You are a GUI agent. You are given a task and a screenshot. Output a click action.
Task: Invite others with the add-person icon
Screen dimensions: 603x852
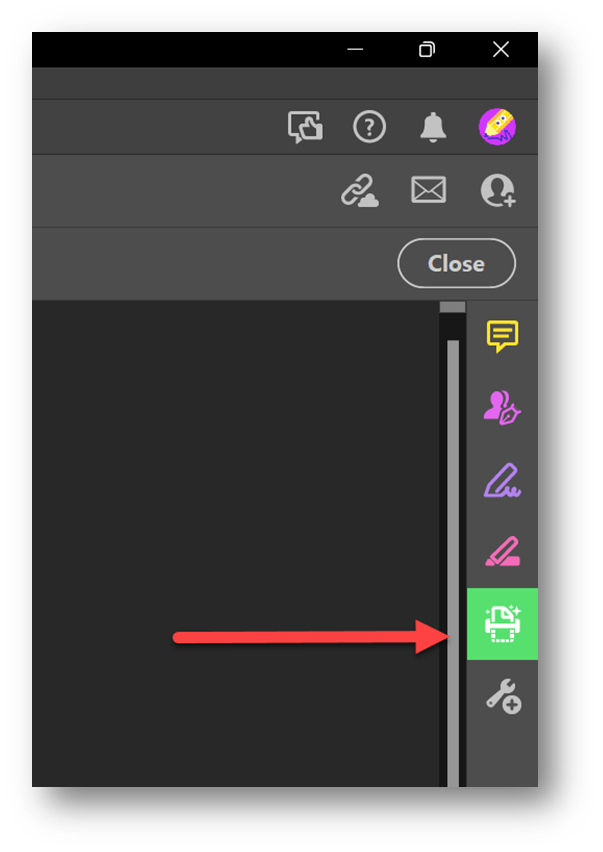(x=497, y=191)
